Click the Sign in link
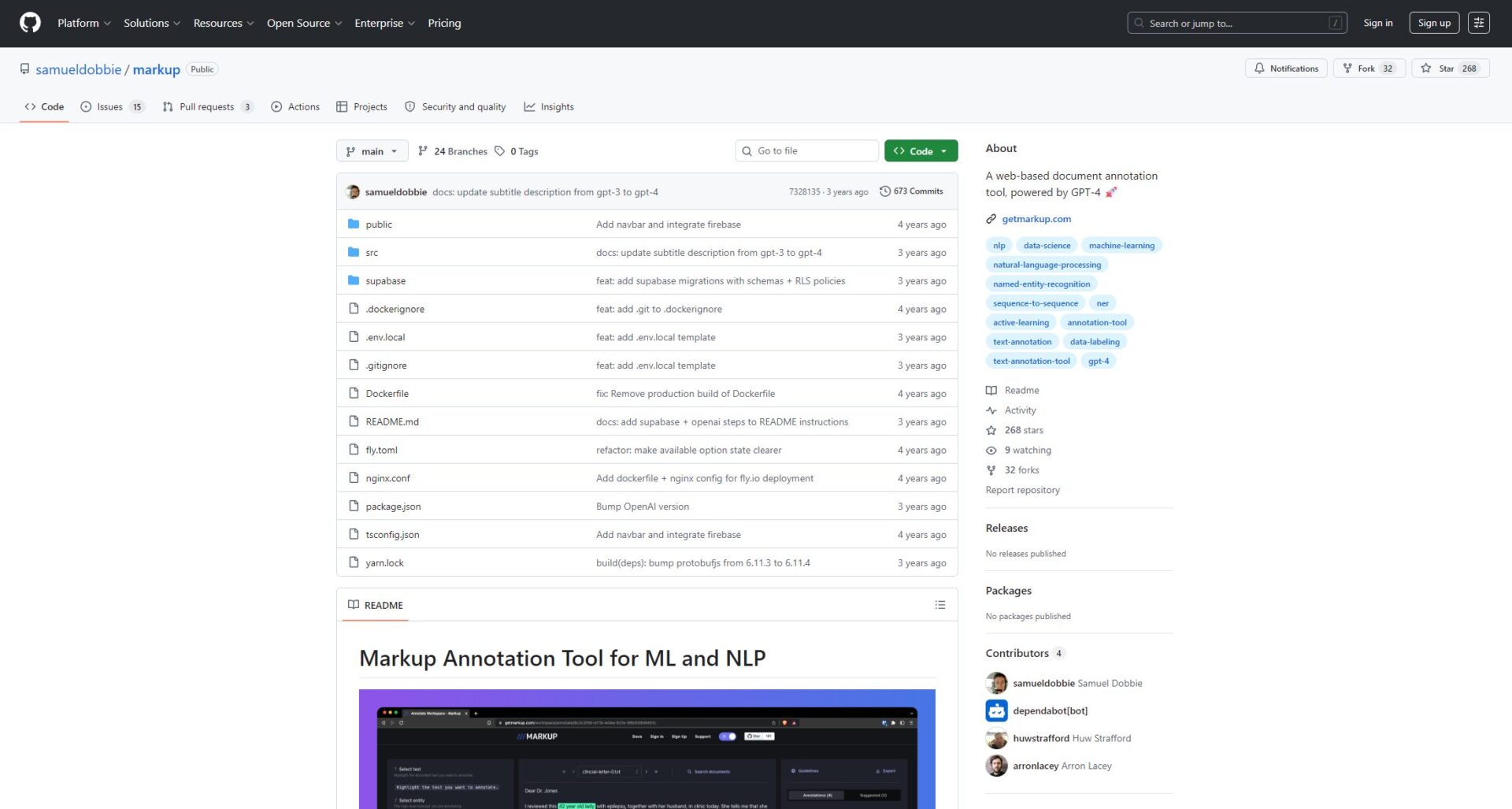 [x=1378, y=23]
